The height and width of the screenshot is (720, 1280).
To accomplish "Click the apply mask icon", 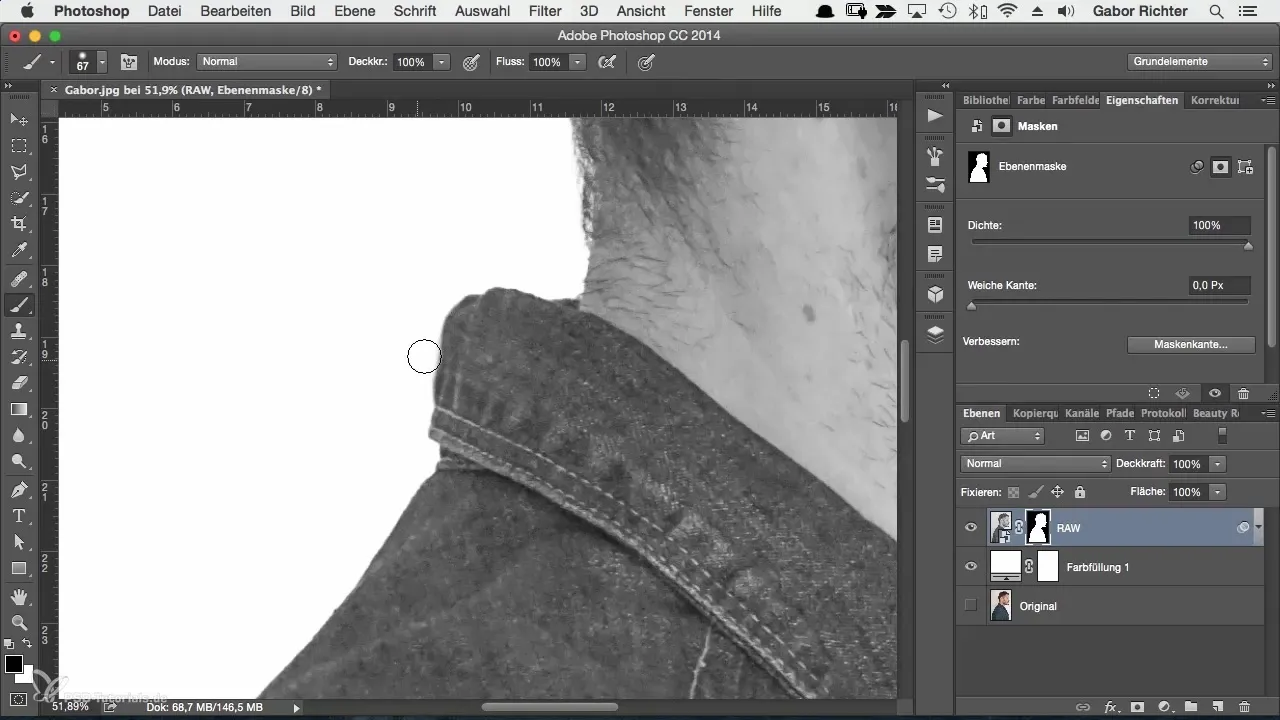I will [1182, 393].
